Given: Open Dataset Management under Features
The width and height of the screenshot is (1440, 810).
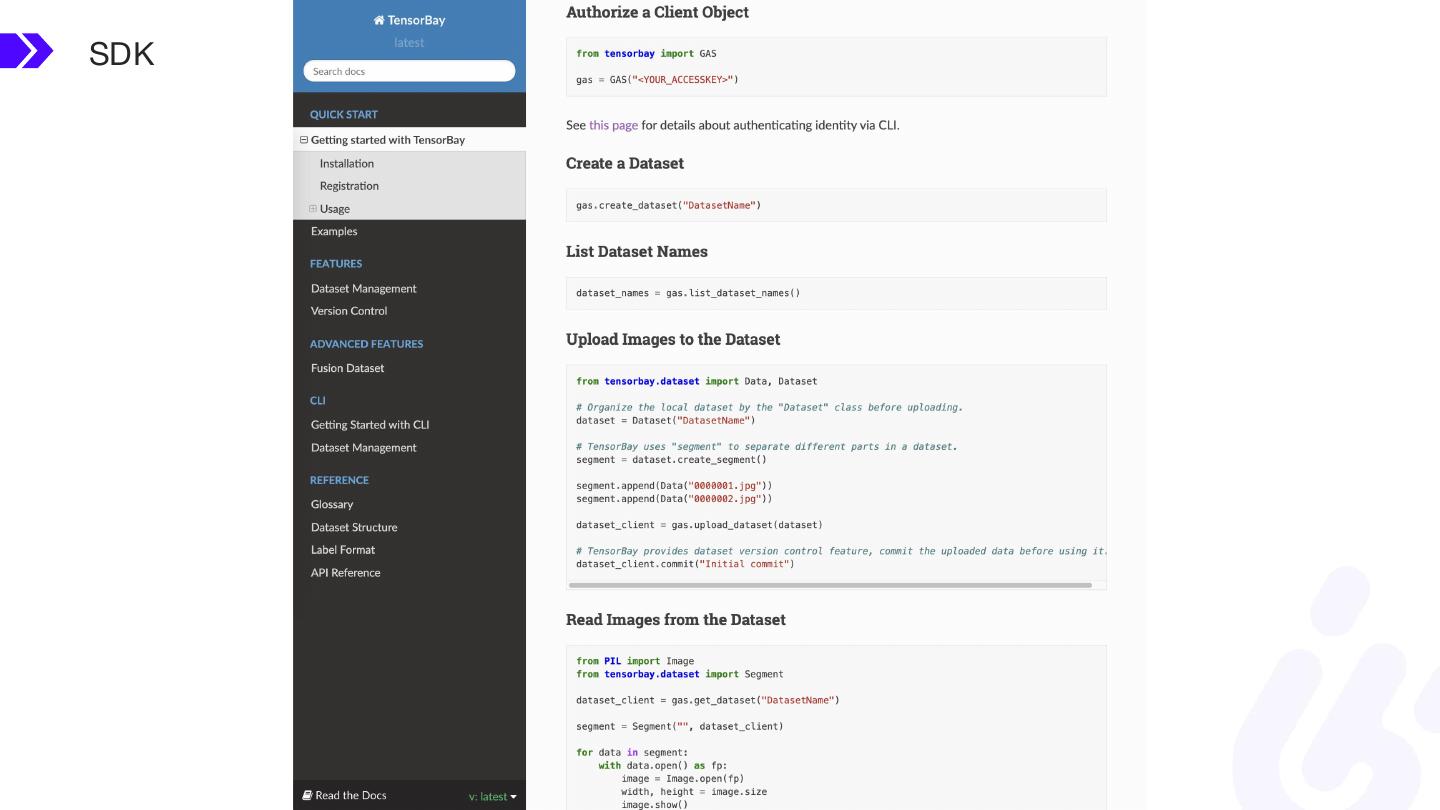Looking at the screenshot, I should (x=364, y=289).
